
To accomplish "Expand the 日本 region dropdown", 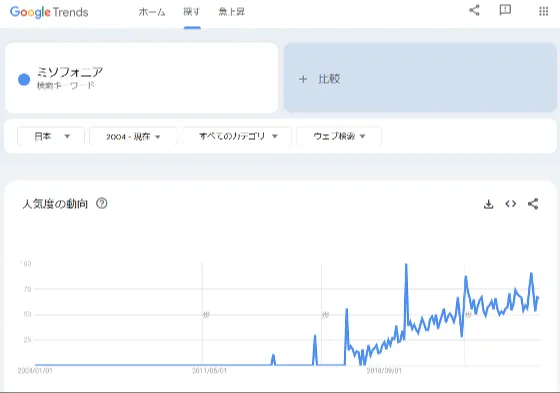I will 51,136.
